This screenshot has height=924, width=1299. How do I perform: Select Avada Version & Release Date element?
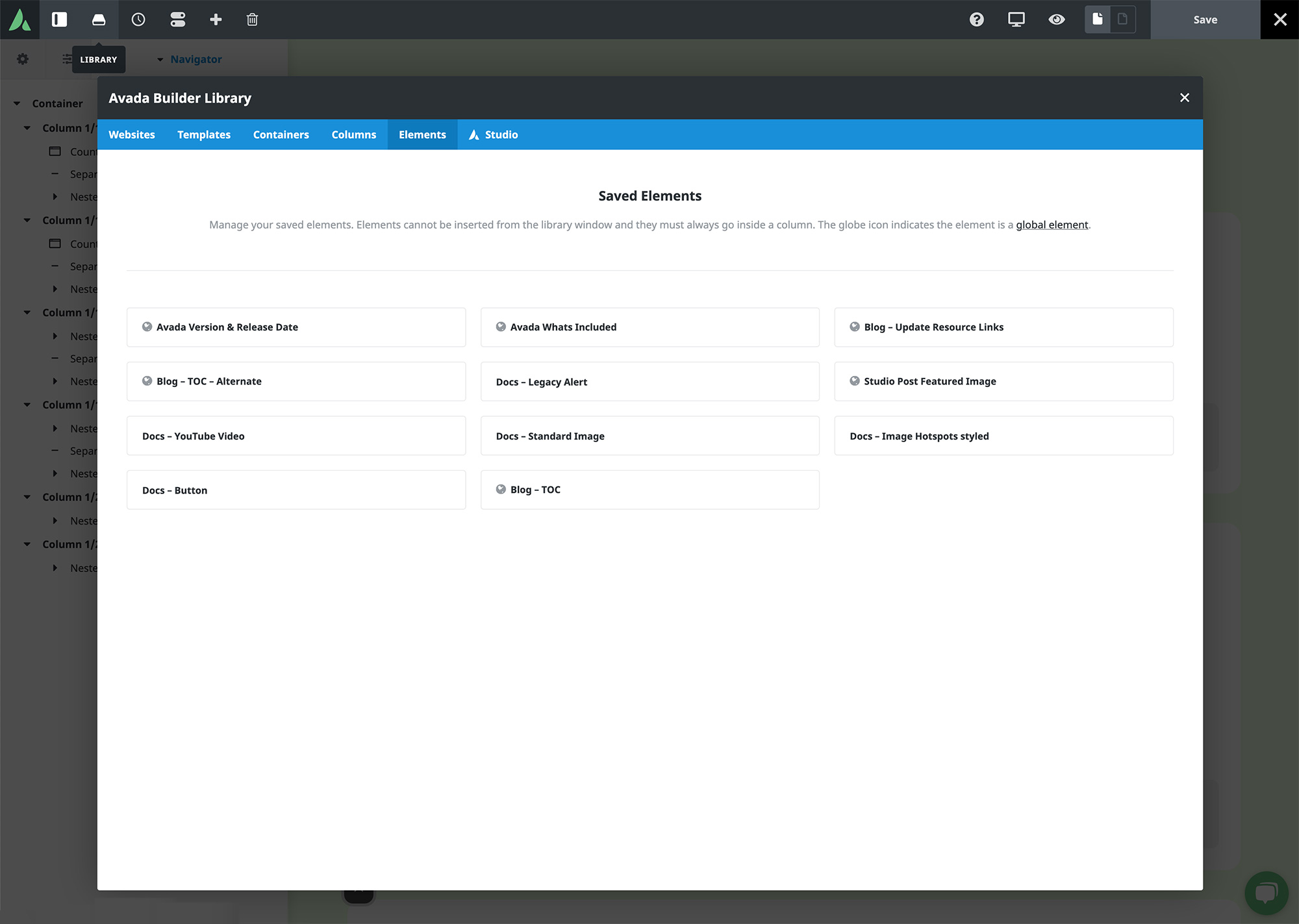pos(296,327)
